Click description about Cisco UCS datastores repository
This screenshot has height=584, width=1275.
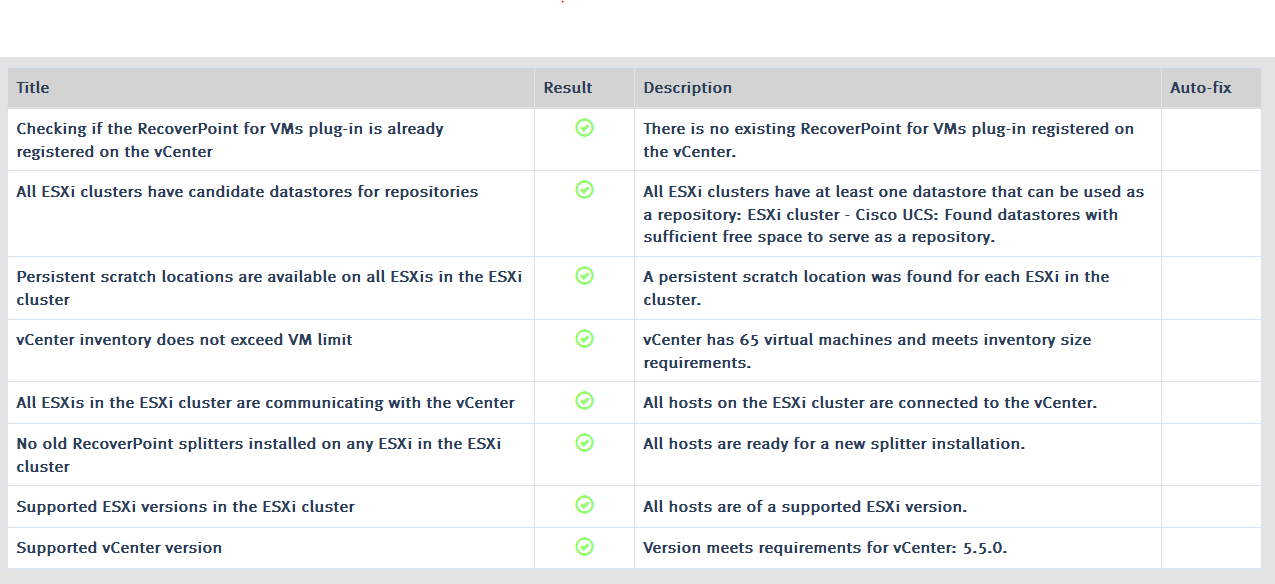pyautogui.click(x=894, y=214)
